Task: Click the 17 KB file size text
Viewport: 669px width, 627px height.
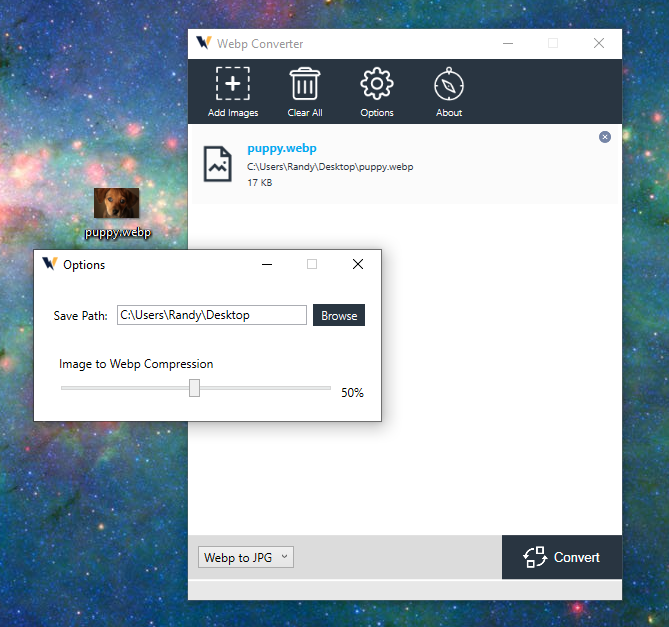Action: [259, 183]
